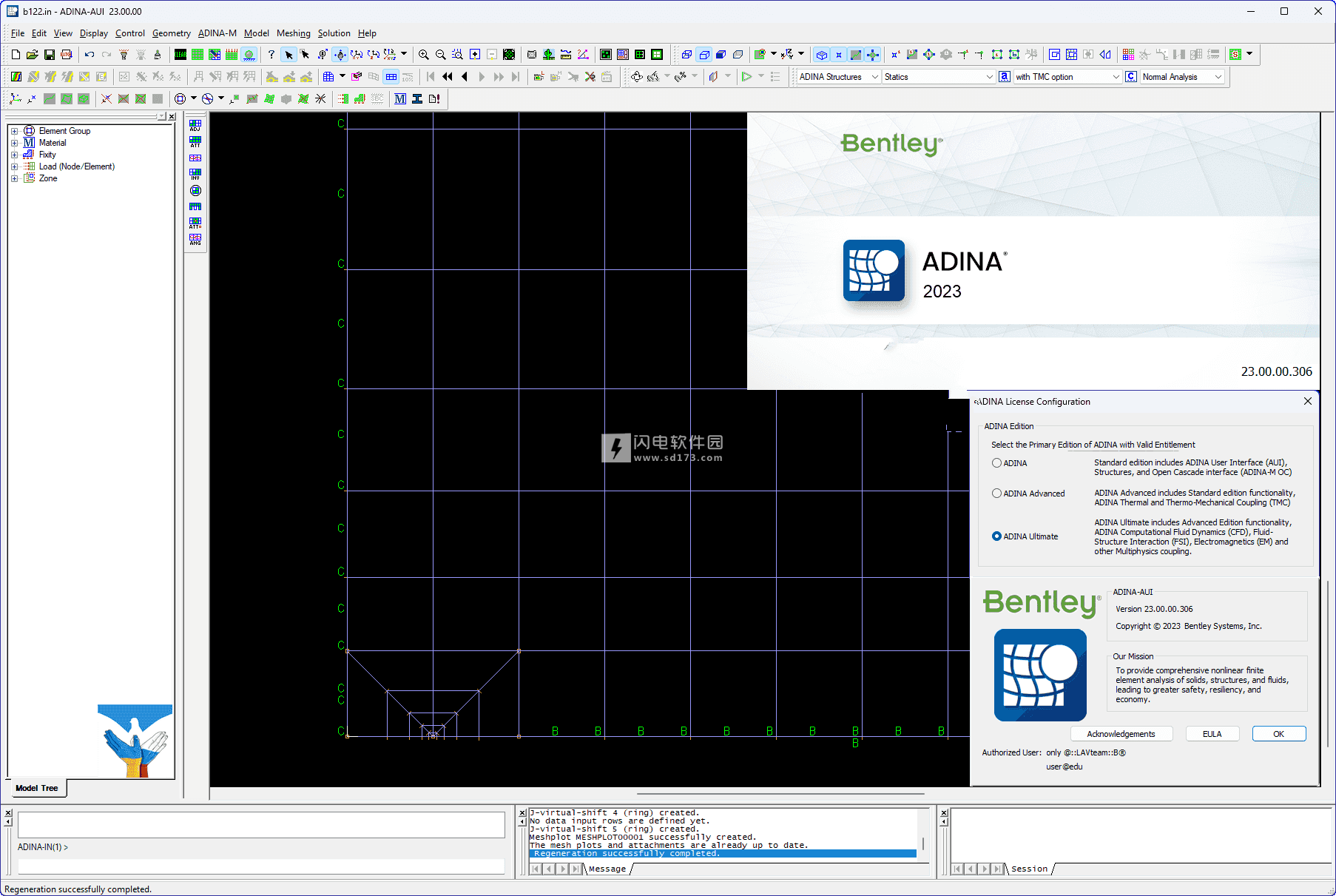Screen dimensions: 1336x896
Task: Click the Save file icon
Action: (49, 55)
